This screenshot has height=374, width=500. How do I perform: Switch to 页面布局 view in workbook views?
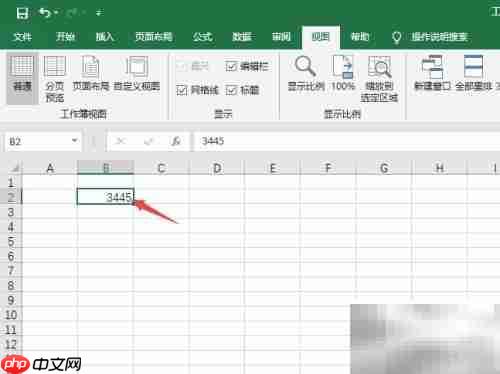91,74
